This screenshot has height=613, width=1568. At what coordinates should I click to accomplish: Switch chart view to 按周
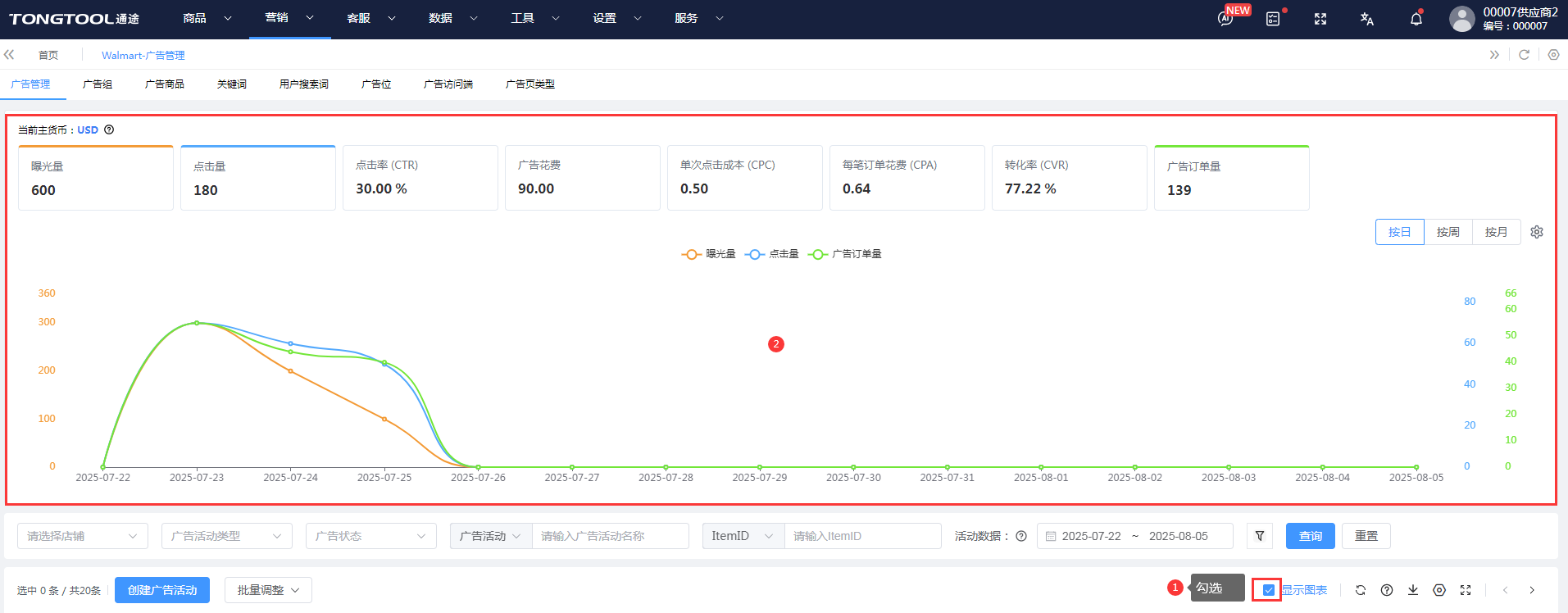(1448, 232)
